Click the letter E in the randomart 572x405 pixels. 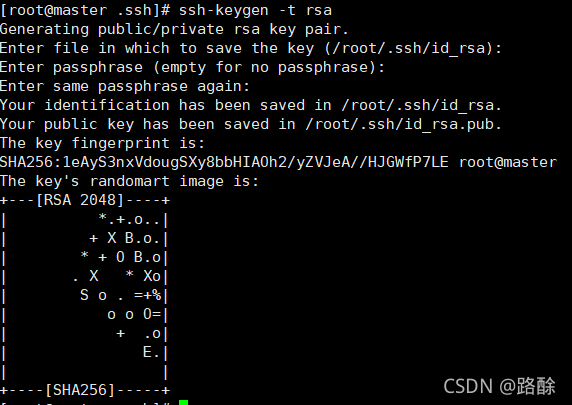pos(147,352)
